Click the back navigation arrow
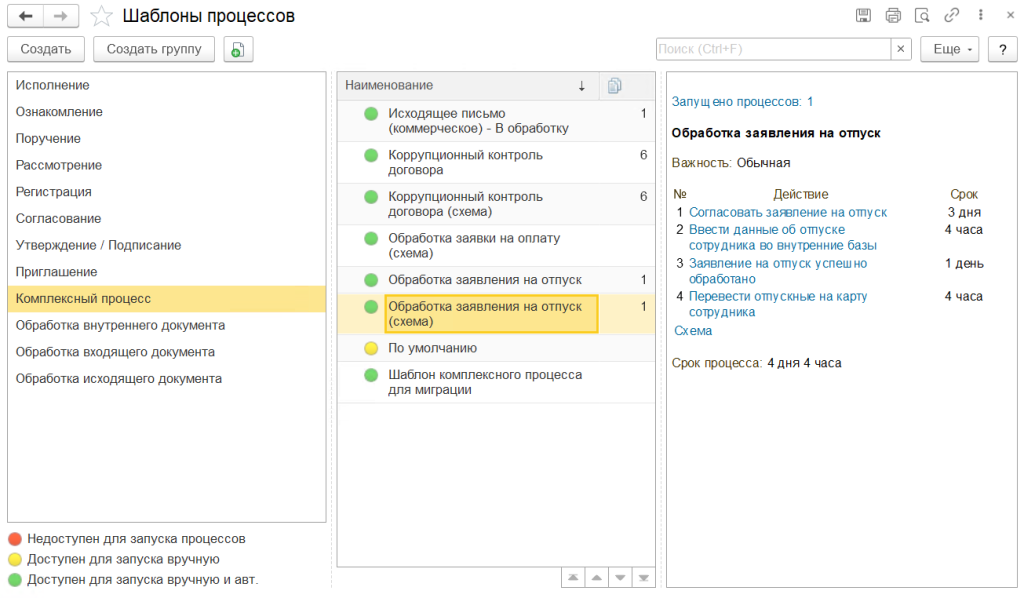1024x598 pixels. click(x=25, y=16)
